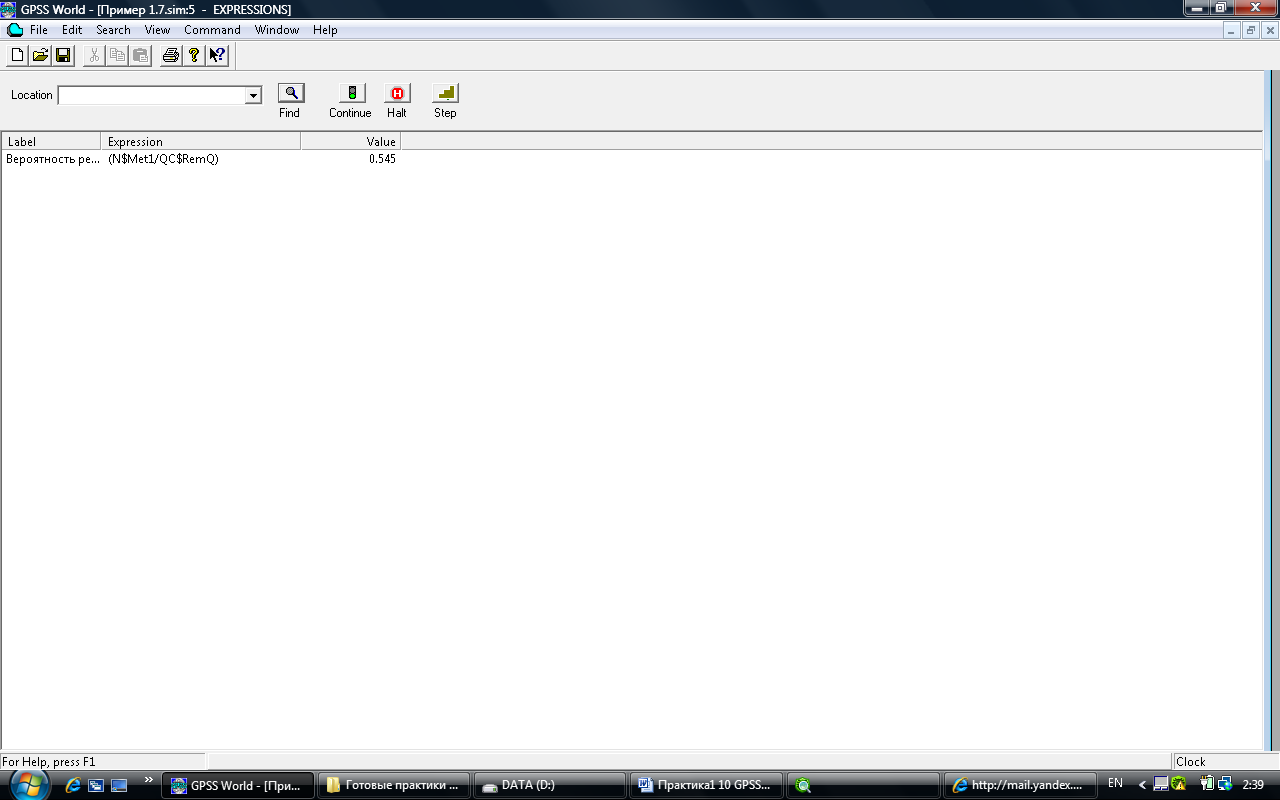Click the 2:39 system clock
The width and height of the screenshot is (1280, 800).
1252,784
